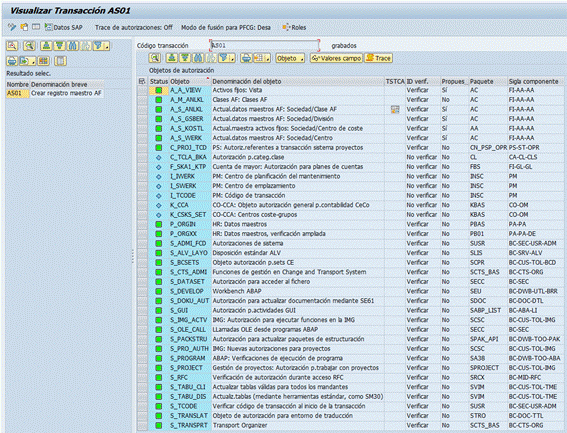Image resolution: width=567 pixels, height=433 pixels.
Task: Click 'Workbench ABAP' description cell
Action: (297, 291)
